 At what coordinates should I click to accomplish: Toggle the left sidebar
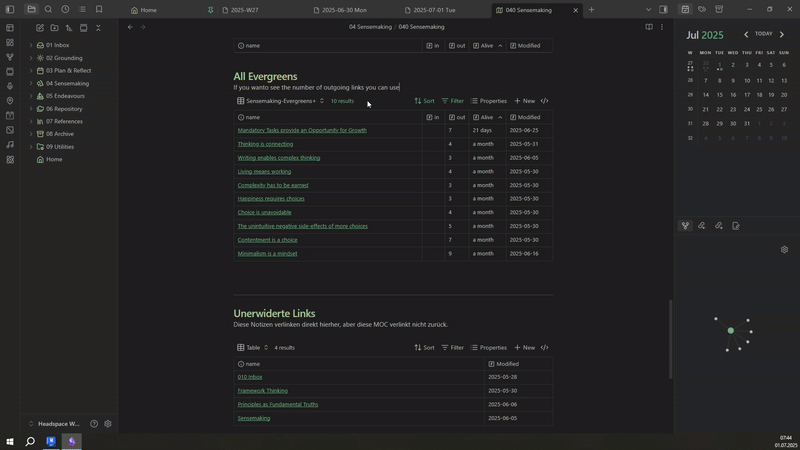point(10,9)
